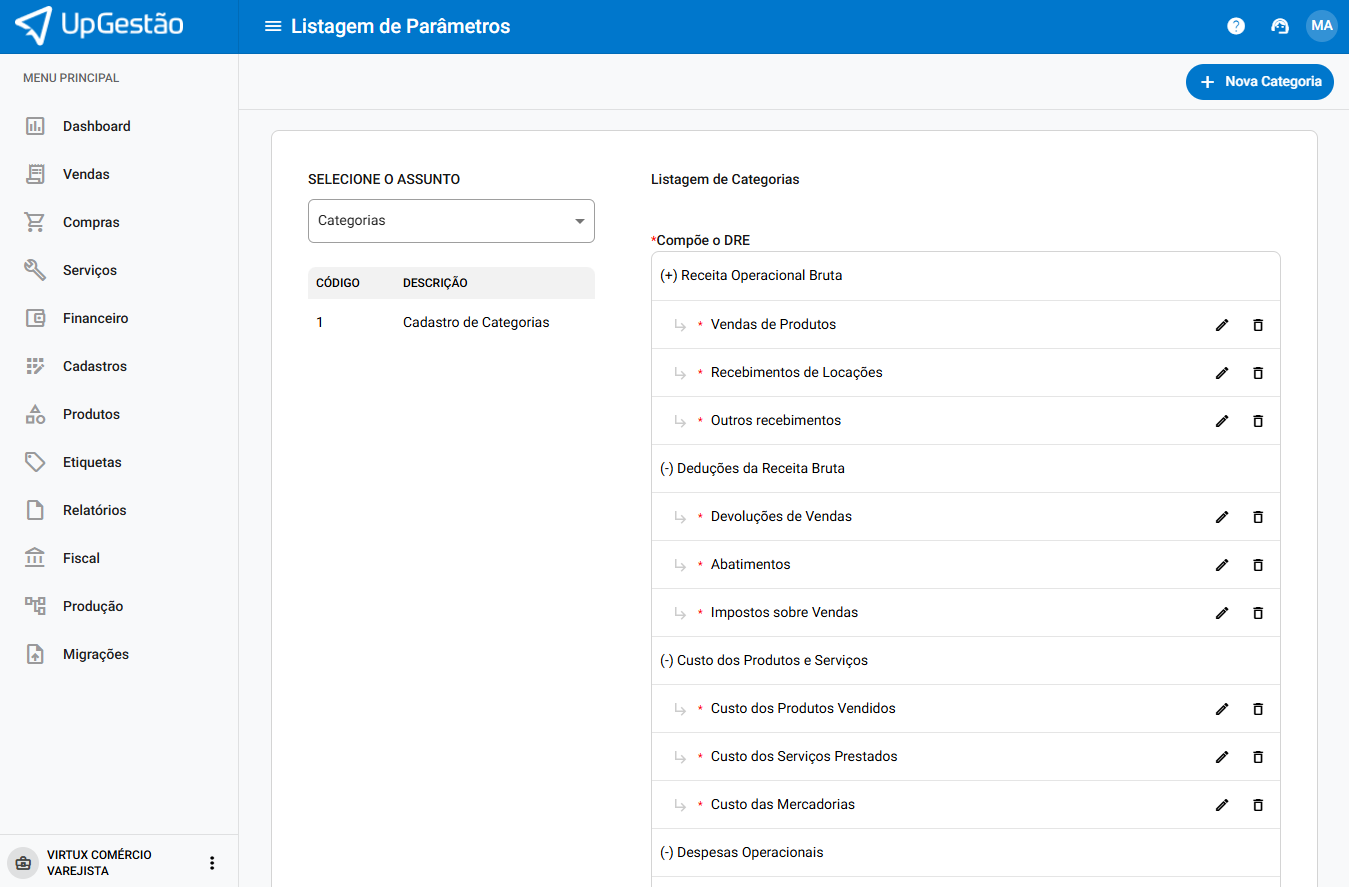Edit the Custo dos Serviços Prestados category
The image size is (1349, 887).
click(x=1221, y=757)
